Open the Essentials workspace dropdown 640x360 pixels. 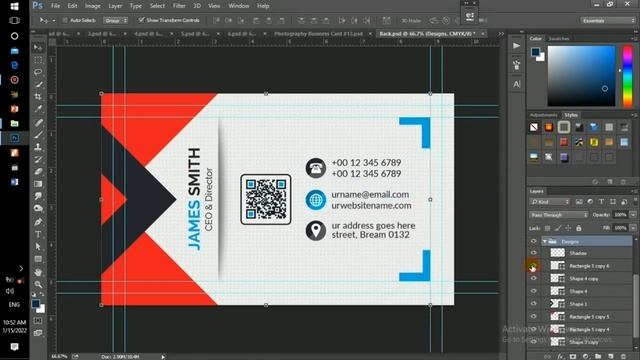point(608,20)
